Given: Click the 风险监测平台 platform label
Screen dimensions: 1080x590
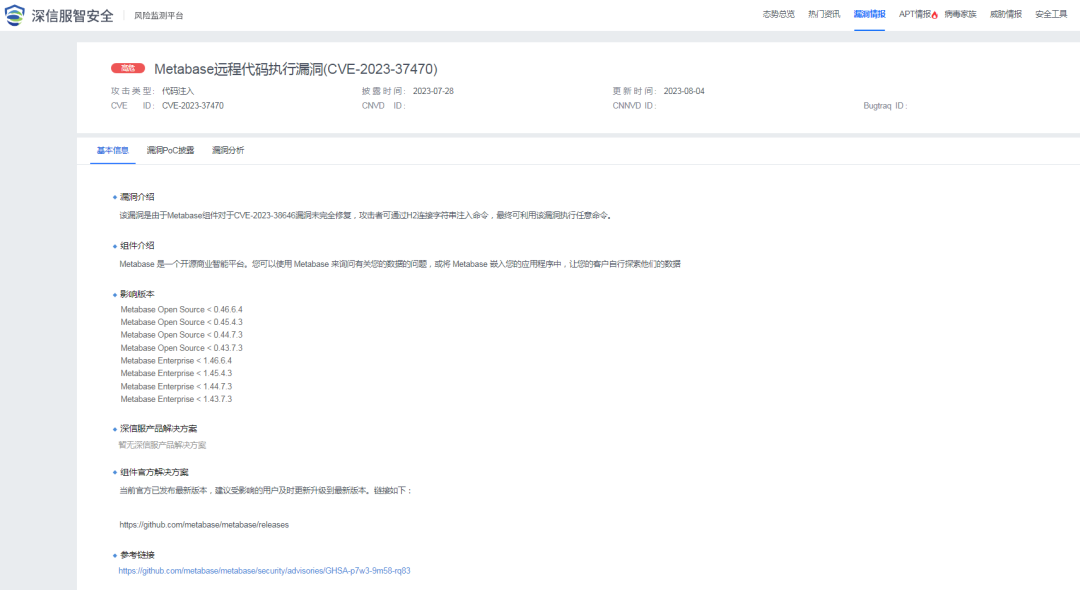Looking at the screenshot, I should [158, 16].
